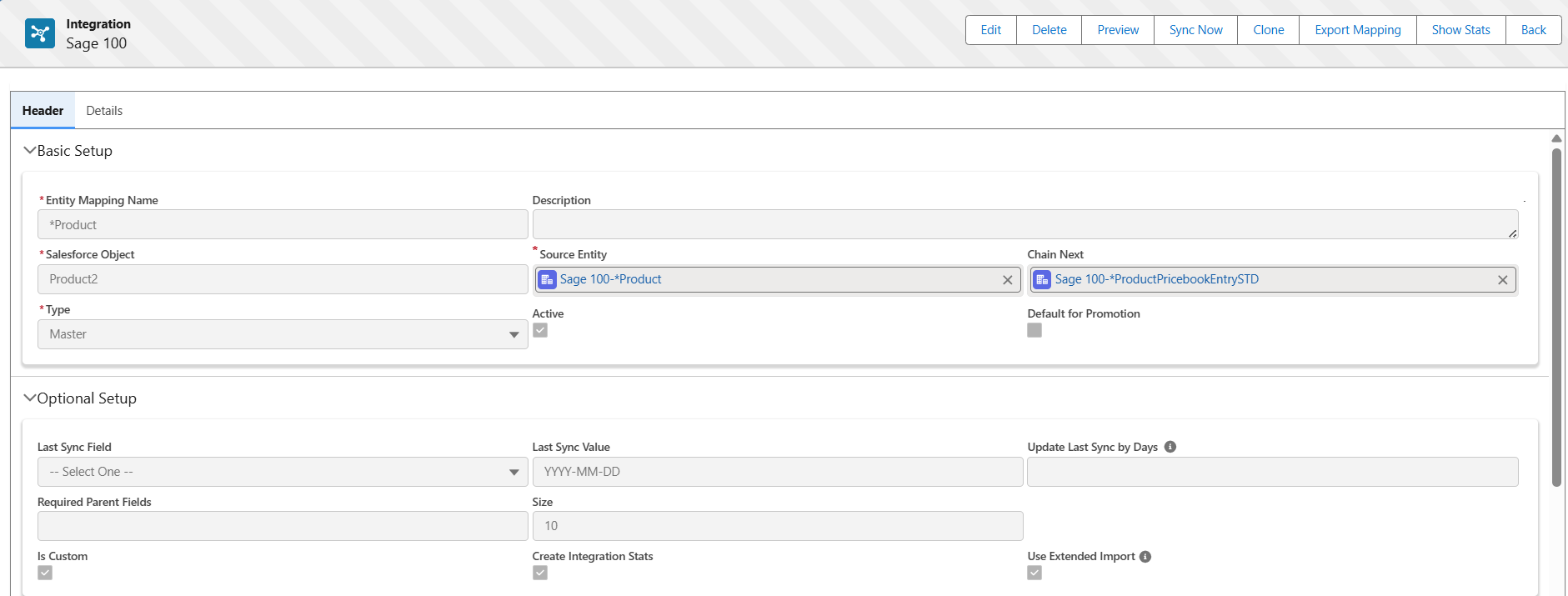Click info icon beside Use Extended Import
This screenshot has height=596, width=1568.
1145,557
